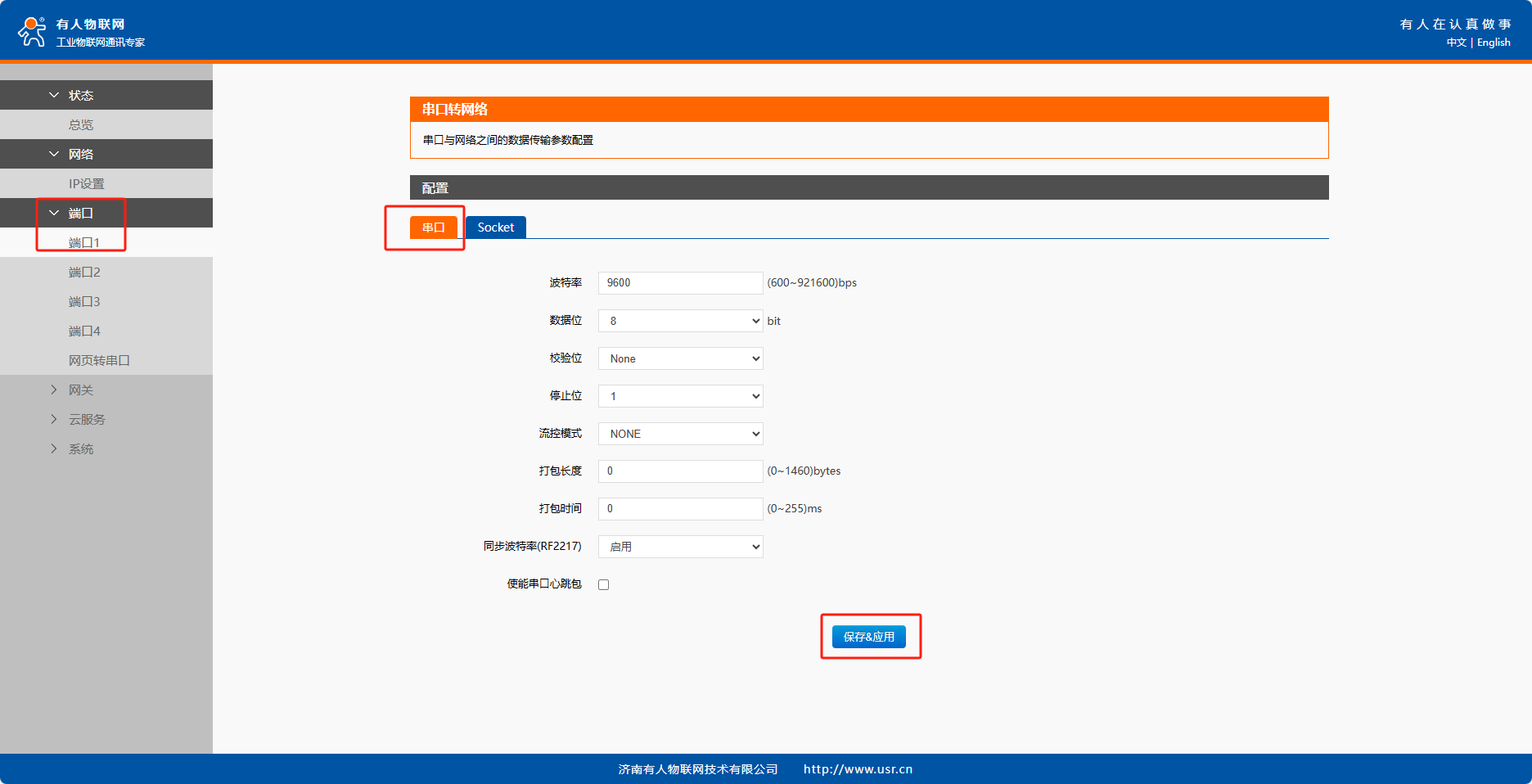The image size is (1532, 784).
Task: Click the USR IOT logo icon
Action: pos(32,32)
